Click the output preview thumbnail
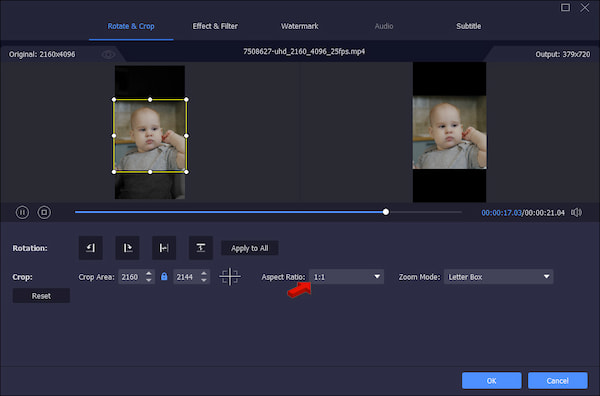The width and height of the screenshot is (600, 396). 449,132
